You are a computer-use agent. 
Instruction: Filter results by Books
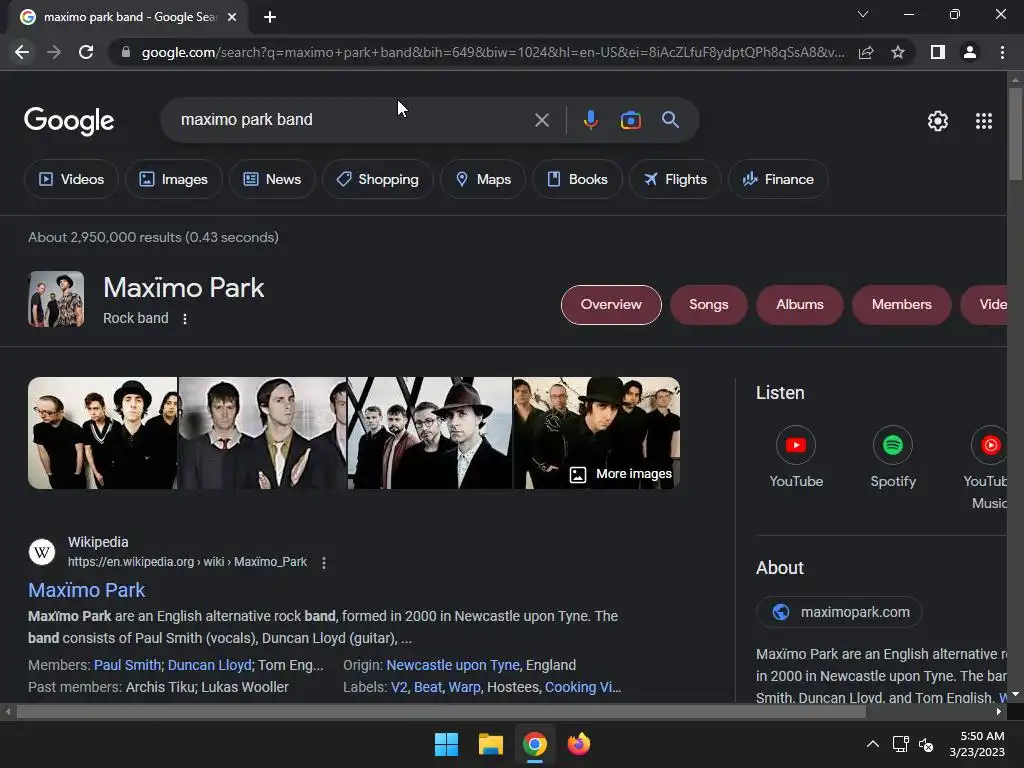click(x=577, y=179)
